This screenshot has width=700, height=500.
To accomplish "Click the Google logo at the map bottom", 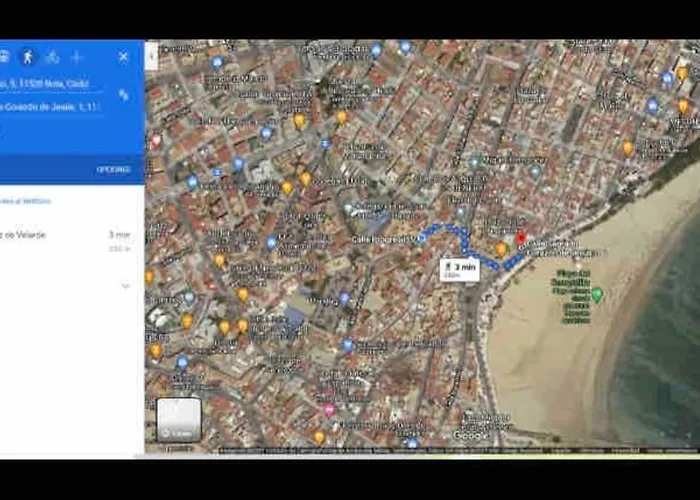I will 469,435.
